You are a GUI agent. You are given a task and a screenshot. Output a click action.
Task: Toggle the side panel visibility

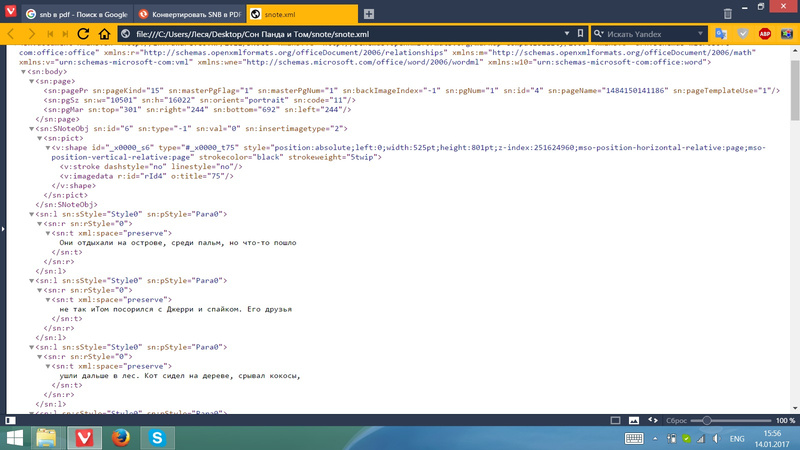point(12,421)
